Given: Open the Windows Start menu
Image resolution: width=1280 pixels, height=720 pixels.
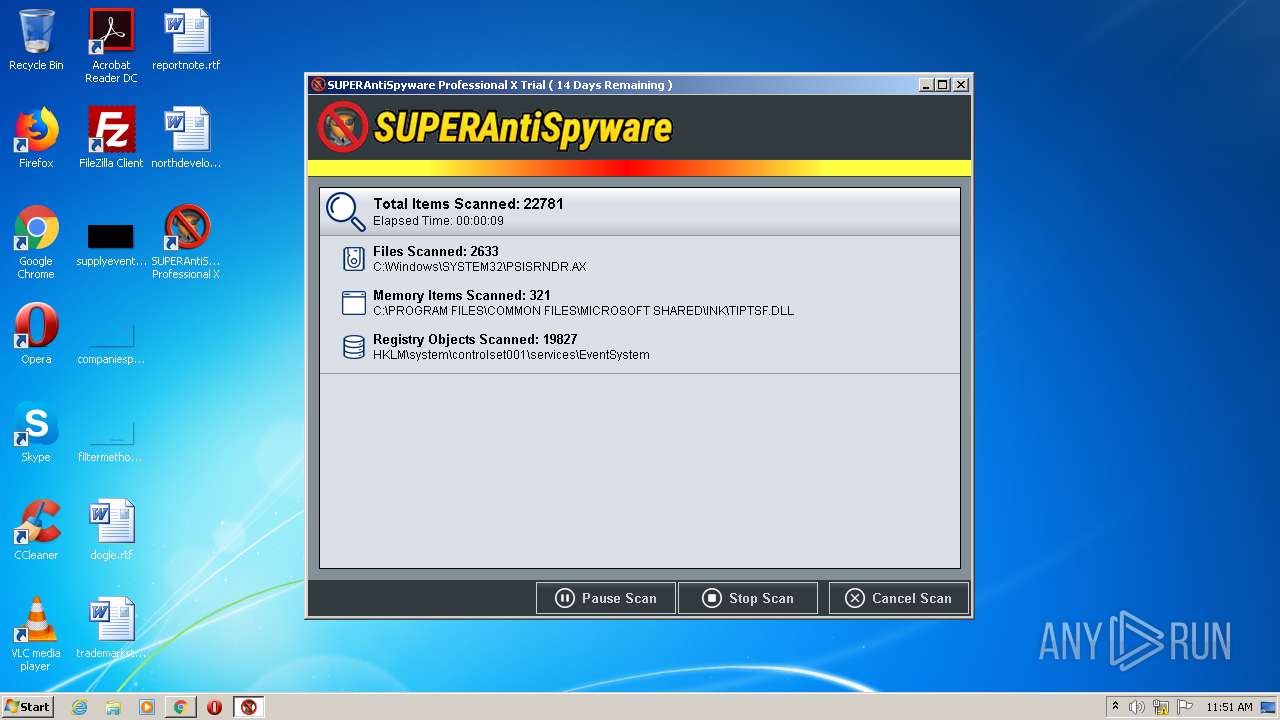Looking at the screenshot, I should point(28,707).
